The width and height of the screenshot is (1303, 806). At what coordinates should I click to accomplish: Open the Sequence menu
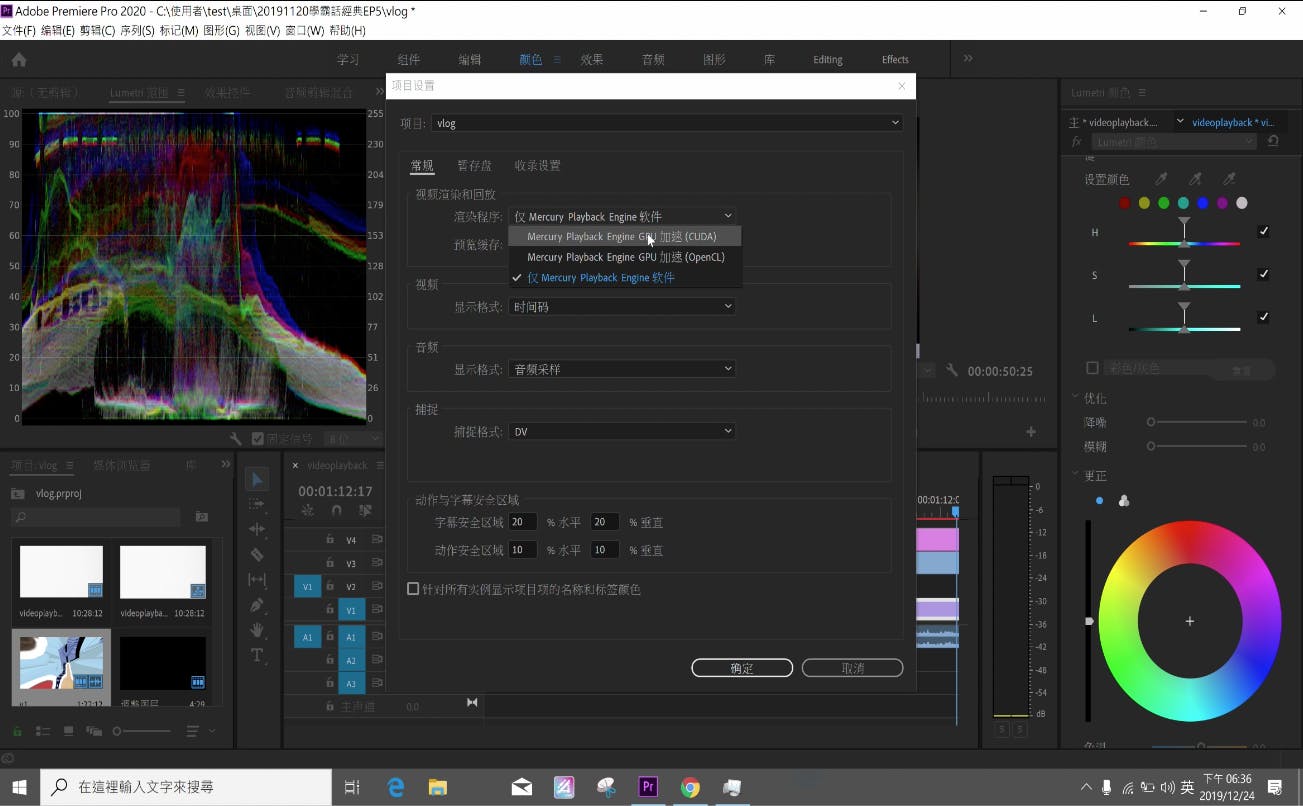[x=136, y=31]
